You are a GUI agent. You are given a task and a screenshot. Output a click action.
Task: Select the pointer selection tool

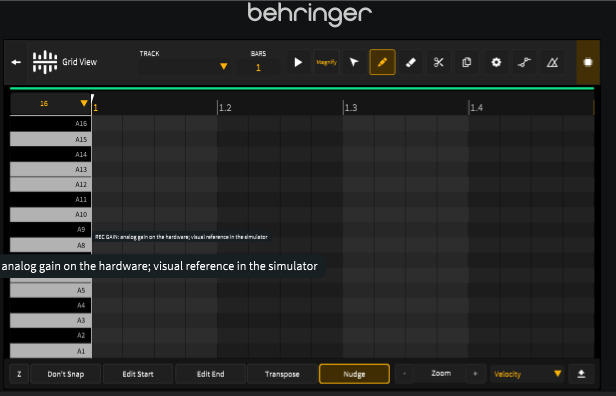(354, 62)
